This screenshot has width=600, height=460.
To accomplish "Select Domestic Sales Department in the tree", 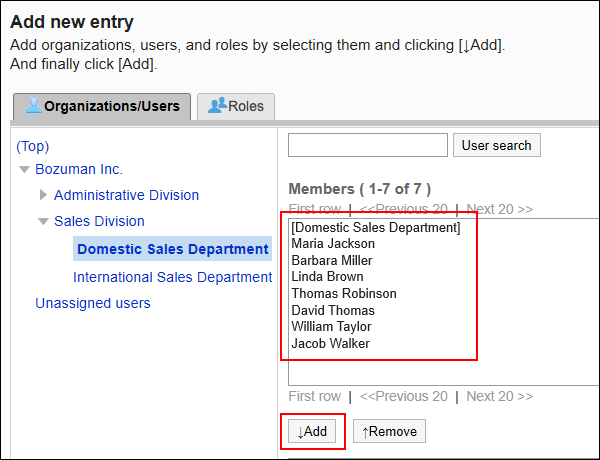I will [173, 249].
